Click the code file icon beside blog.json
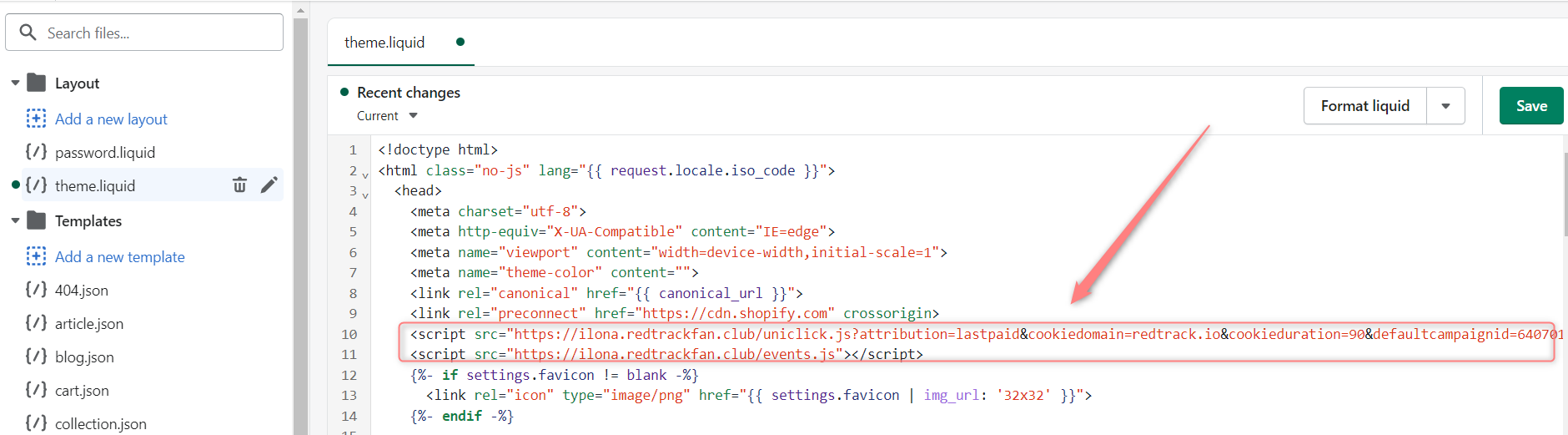This screenshot has height=435, width=1568. [x=36, y=357]
